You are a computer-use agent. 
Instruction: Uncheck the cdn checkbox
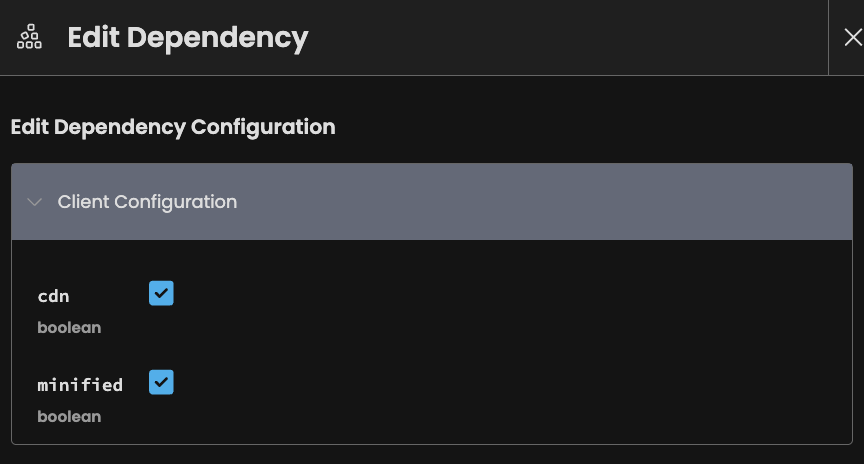point(161,293)
